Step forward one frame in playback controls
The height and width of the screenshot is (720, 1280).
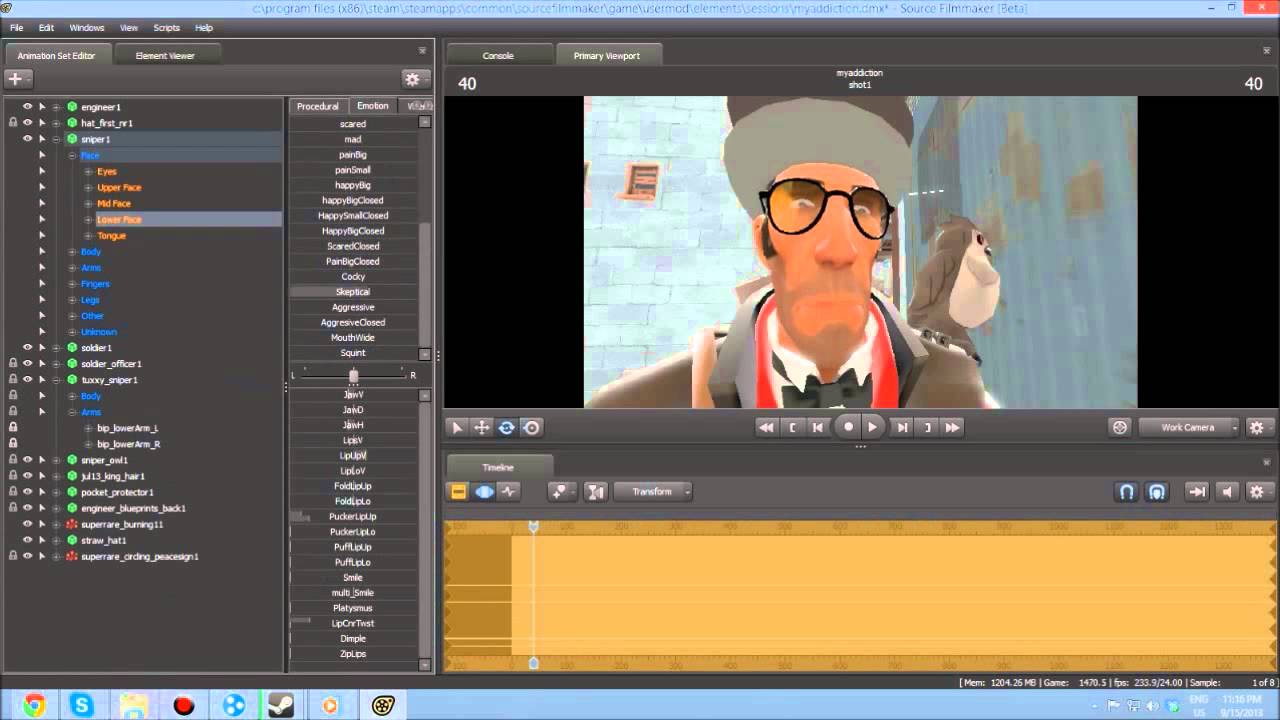click(902, 427)
